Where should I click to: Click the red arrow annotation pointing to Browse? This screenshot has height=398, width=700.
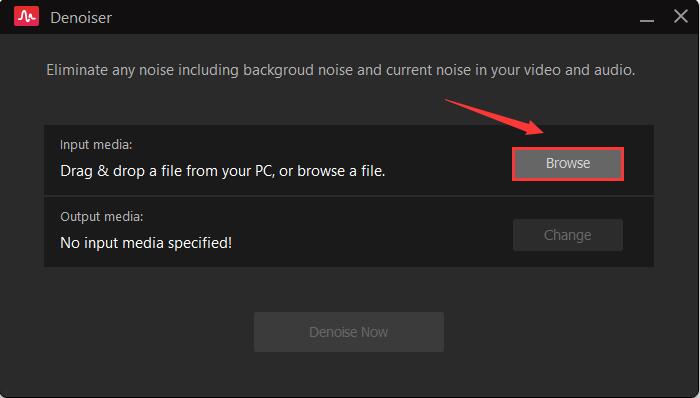coord(495,117)
